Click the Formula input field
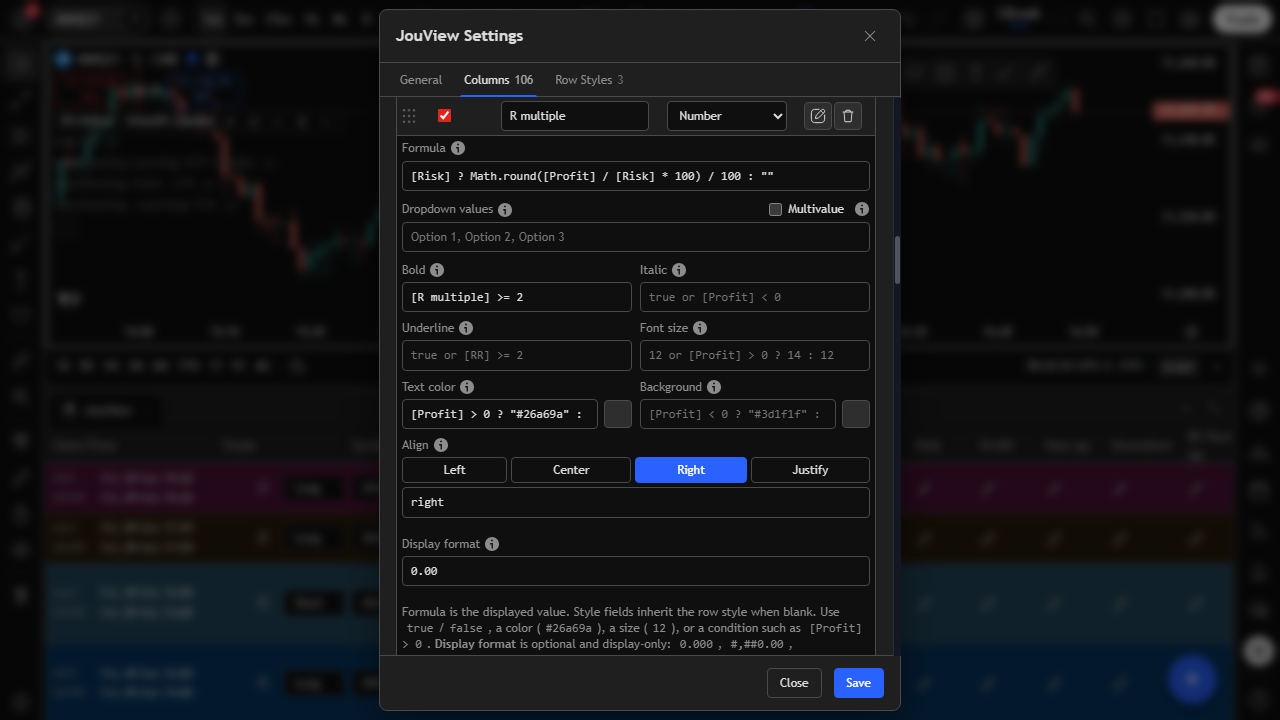 pos(636,176)
